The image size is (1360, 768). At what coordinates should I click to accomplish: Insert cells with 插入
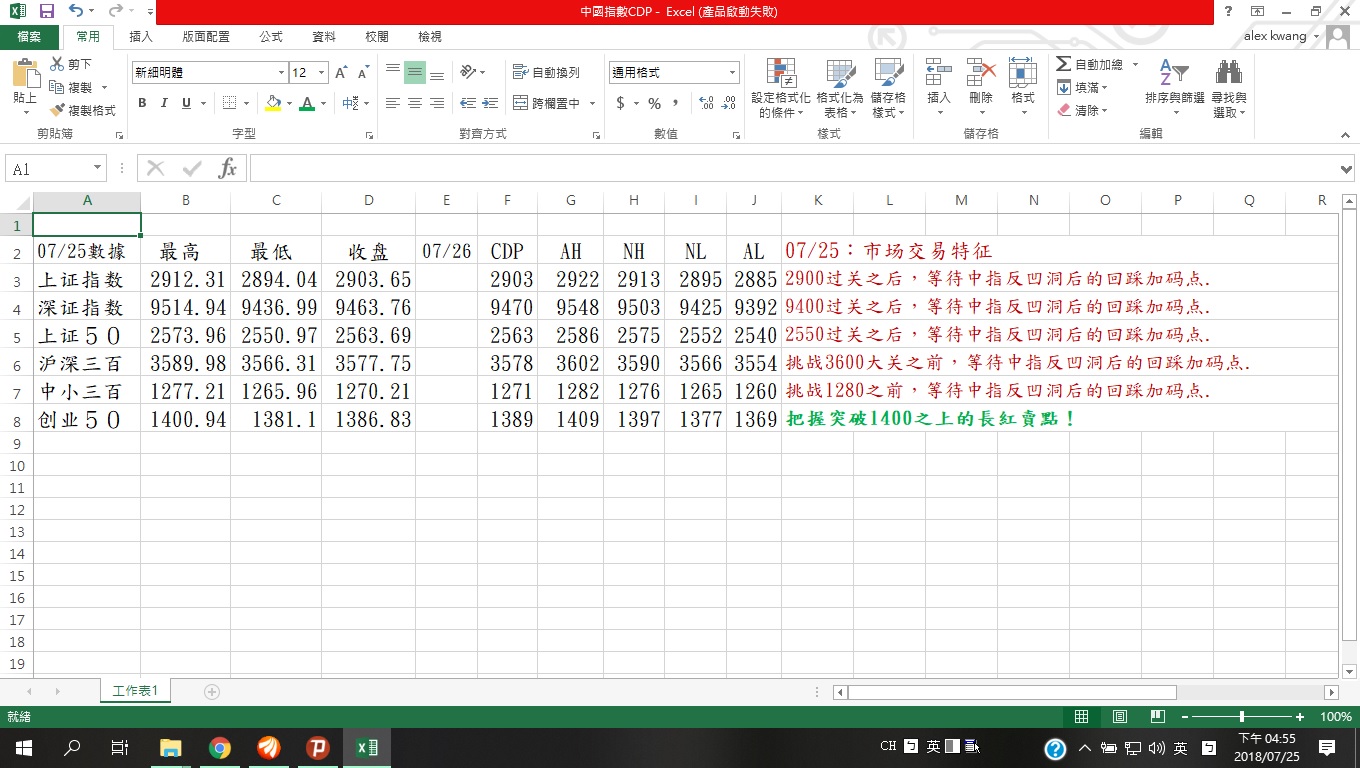coord(939,88)
